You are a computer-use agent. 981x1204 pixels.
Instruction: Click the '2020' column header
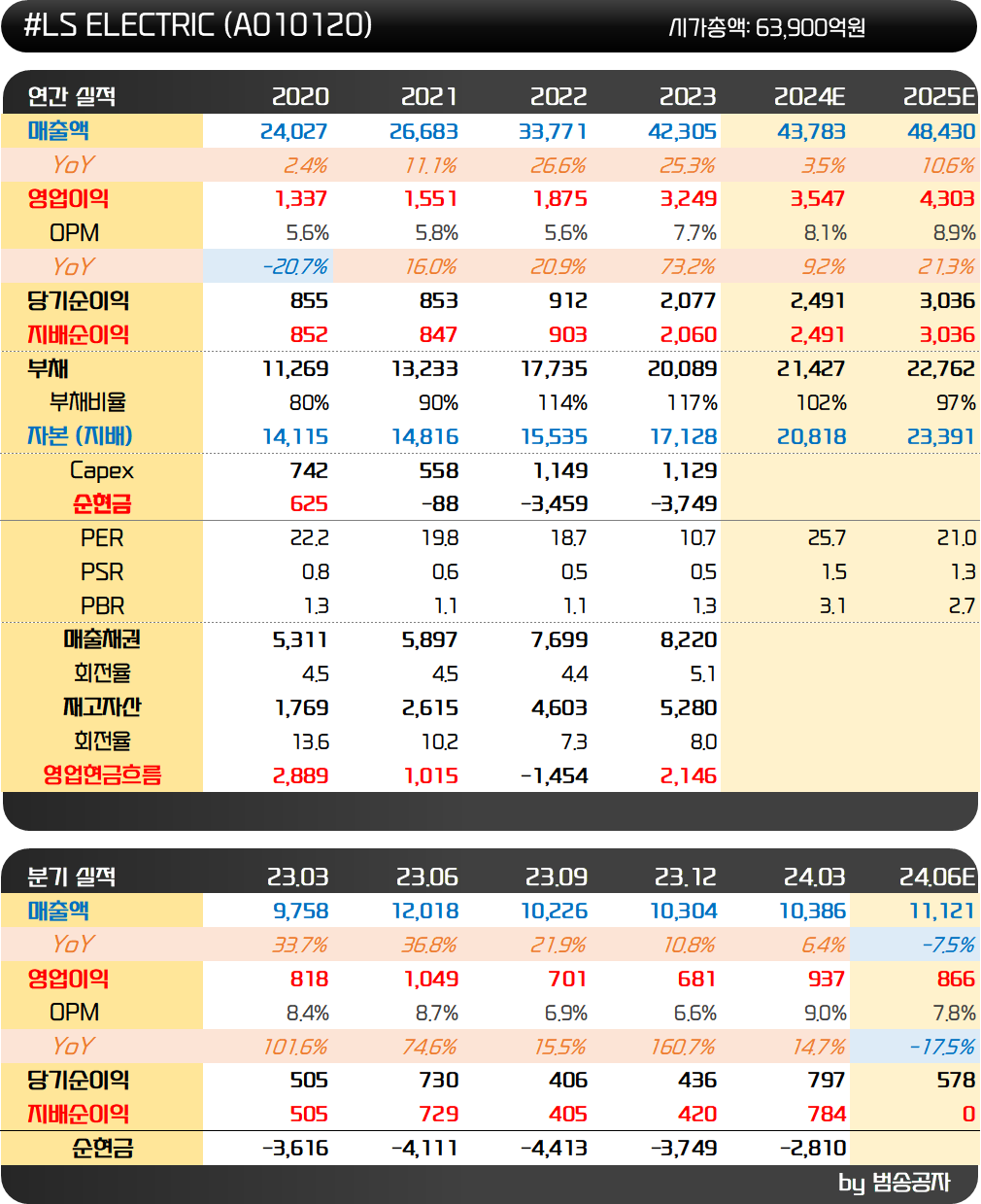[x=300, y=96]
